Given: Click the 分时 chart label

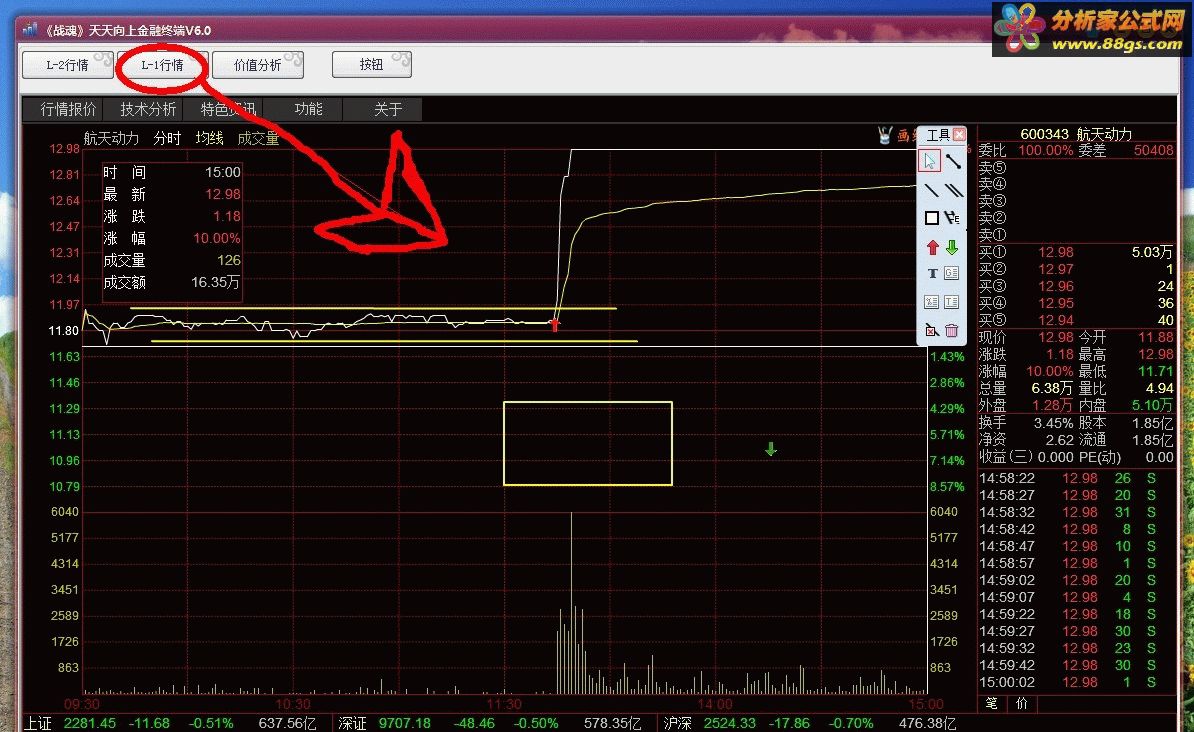Looking at the screenshot, I should point(167,138).
